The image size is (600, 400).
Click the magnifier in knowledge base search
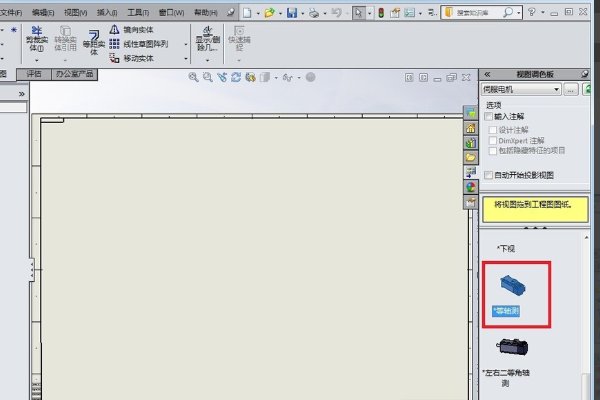coord(508,12)
